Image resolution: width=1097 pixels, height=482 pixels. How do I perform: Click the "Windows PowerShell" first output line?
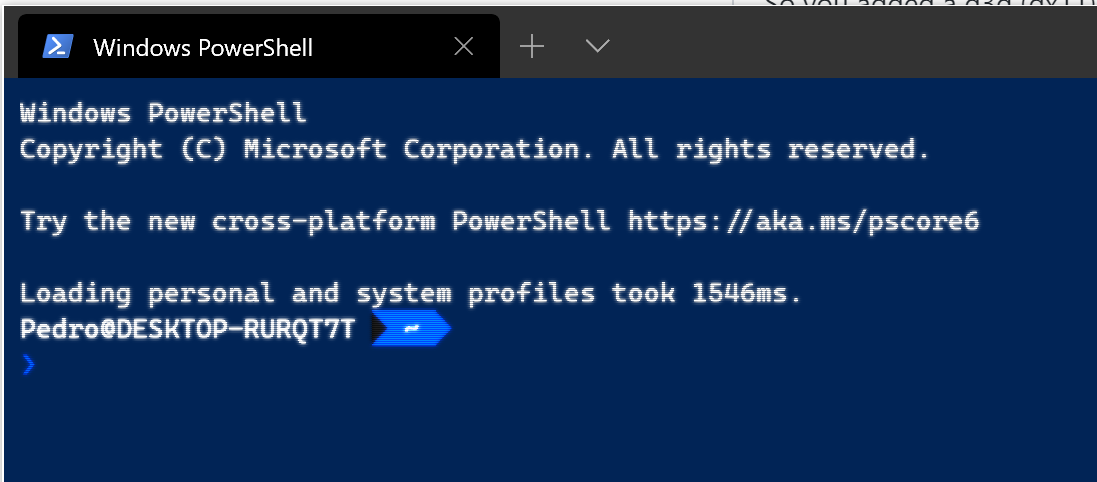(x=163, y=112)
